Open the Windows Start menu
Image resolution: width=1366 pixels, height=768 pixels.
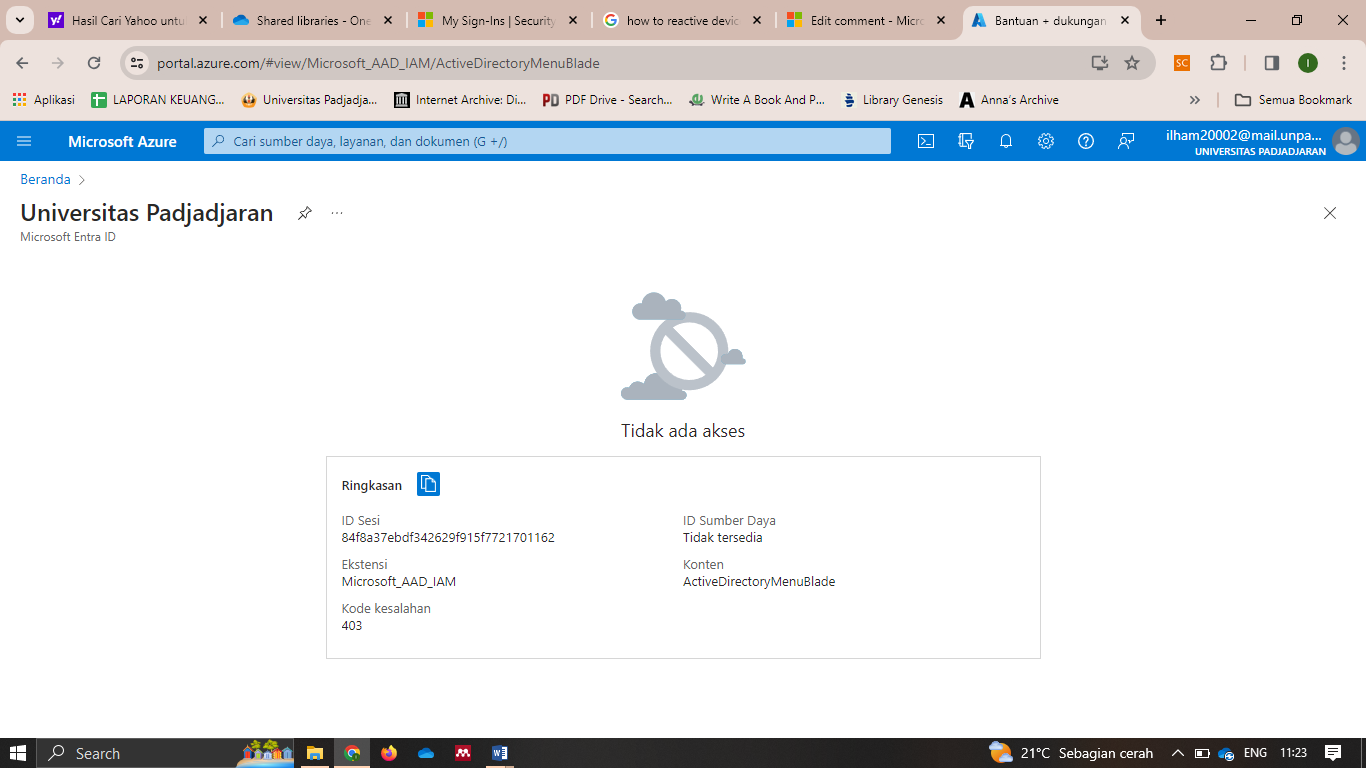coord(18,753)
